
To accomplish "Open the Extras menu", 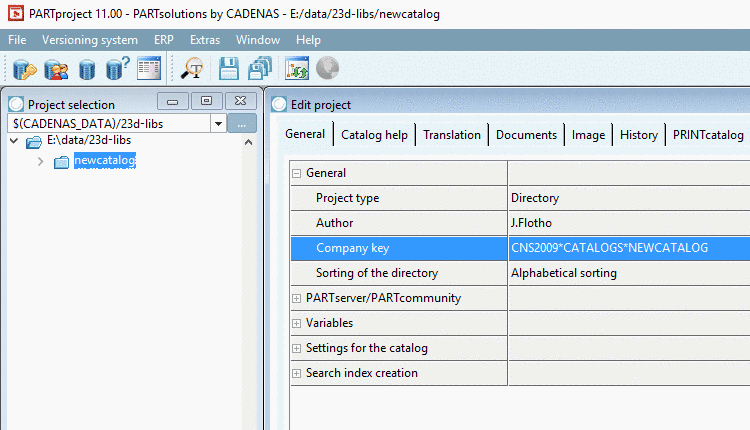I will 204,40.
